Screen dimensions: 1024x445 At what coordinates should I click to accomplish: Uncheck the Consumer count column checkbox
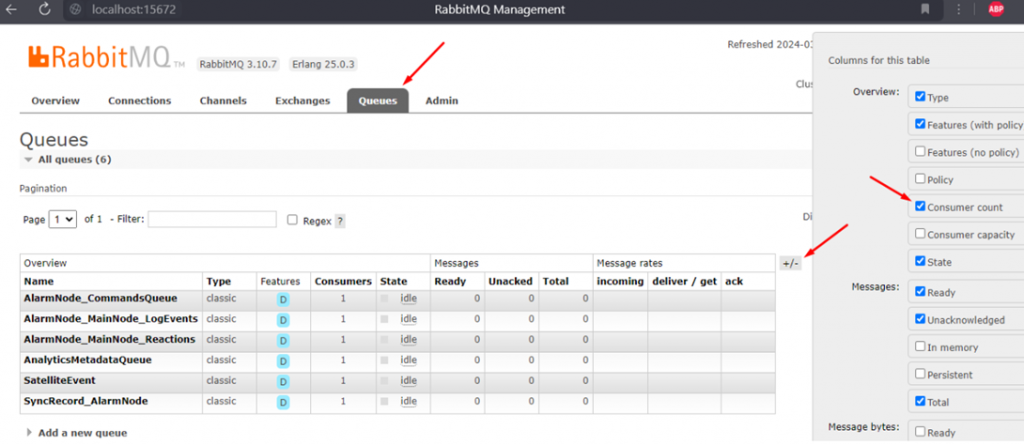919,207
